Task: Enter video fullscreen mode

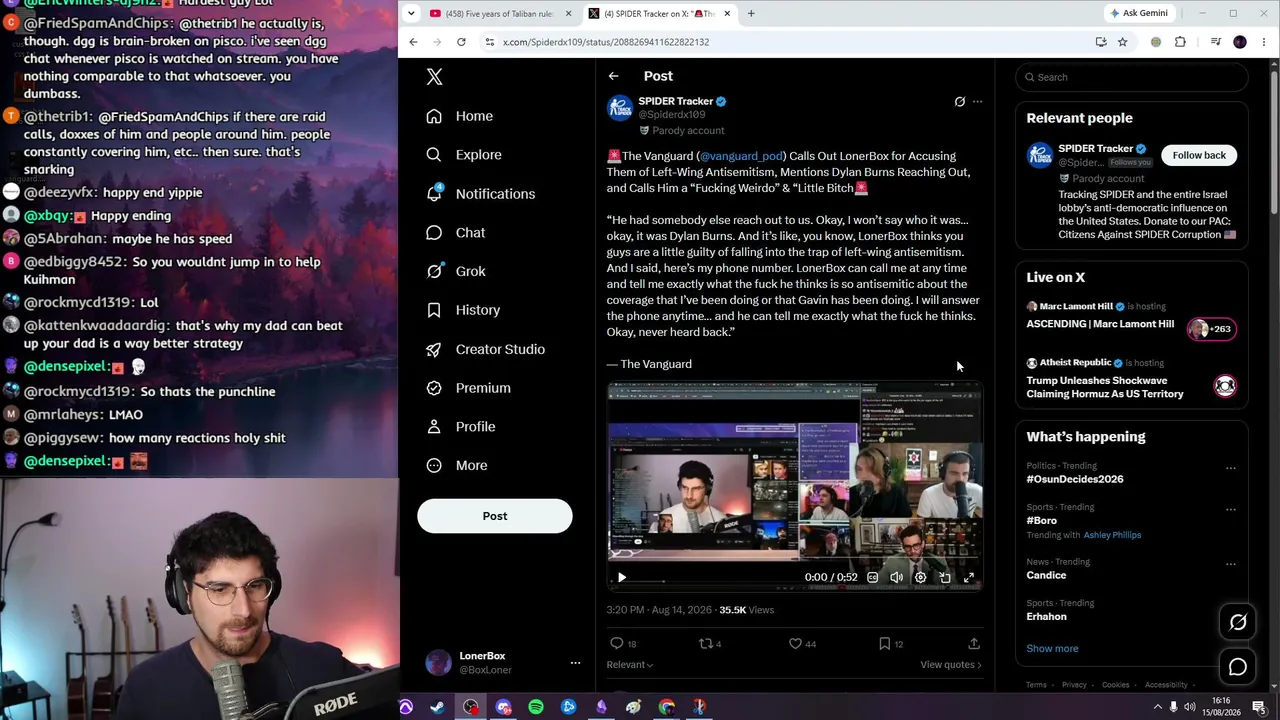Action: coord(969,577)
